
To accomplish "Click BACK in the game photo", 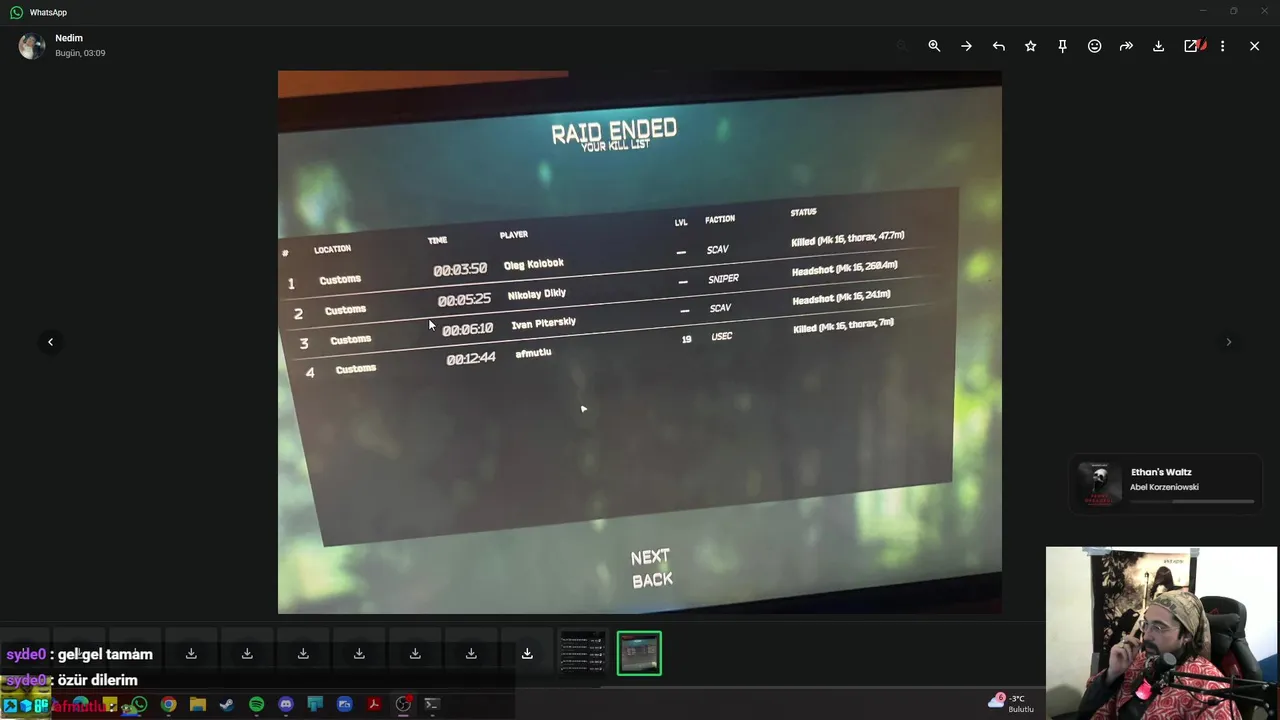I will (x=652, y=580).
